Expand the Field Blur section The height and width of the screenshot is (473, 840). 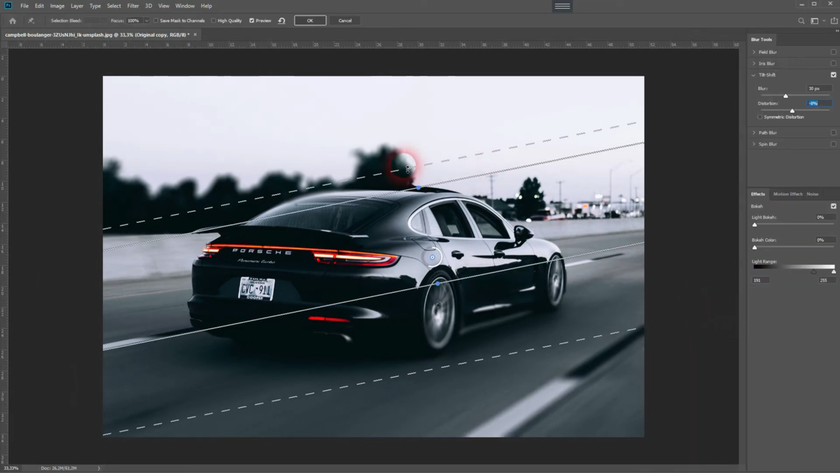(x=754, y=52)
